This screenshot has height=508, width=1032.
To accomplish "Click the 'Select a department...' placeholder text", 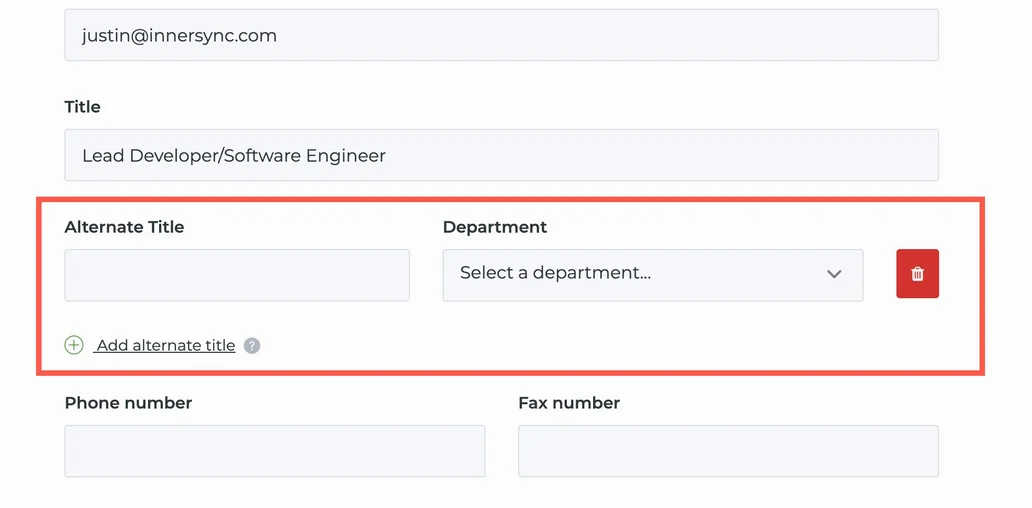I will point(555,273).
